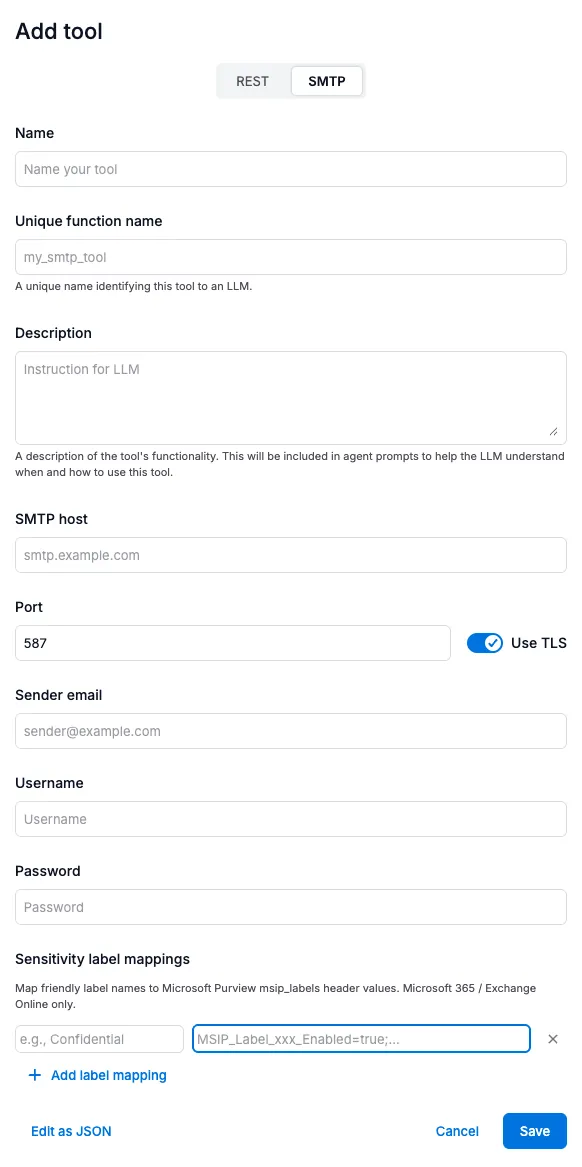Image resolution: width=582 pixels, height=1167 pixels.
Task: Click the sender email field
Action: point(291,731)
